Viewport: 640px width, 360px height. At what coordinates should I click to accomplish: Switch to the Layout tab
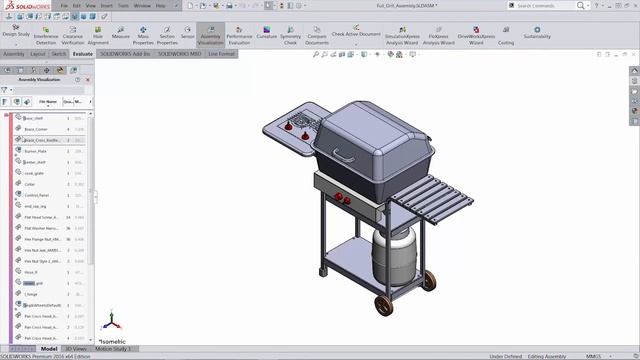point(38,54)
